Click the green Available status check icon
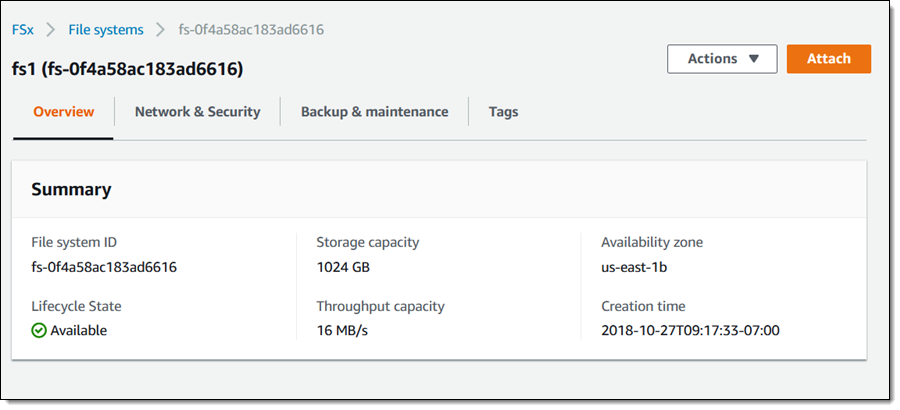The height and width of the screenshot is (410, 900). tap(39, 330)
